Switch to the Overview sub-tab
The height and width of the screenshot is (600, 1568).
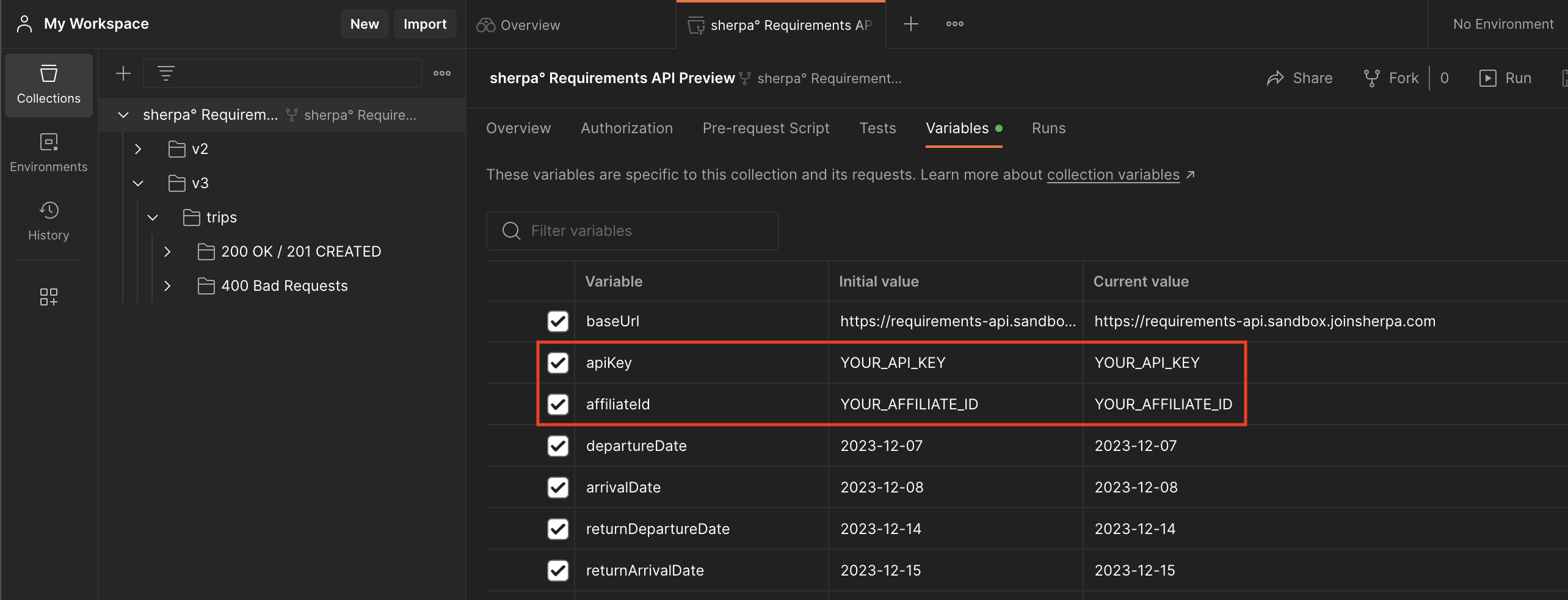[518, 128]
